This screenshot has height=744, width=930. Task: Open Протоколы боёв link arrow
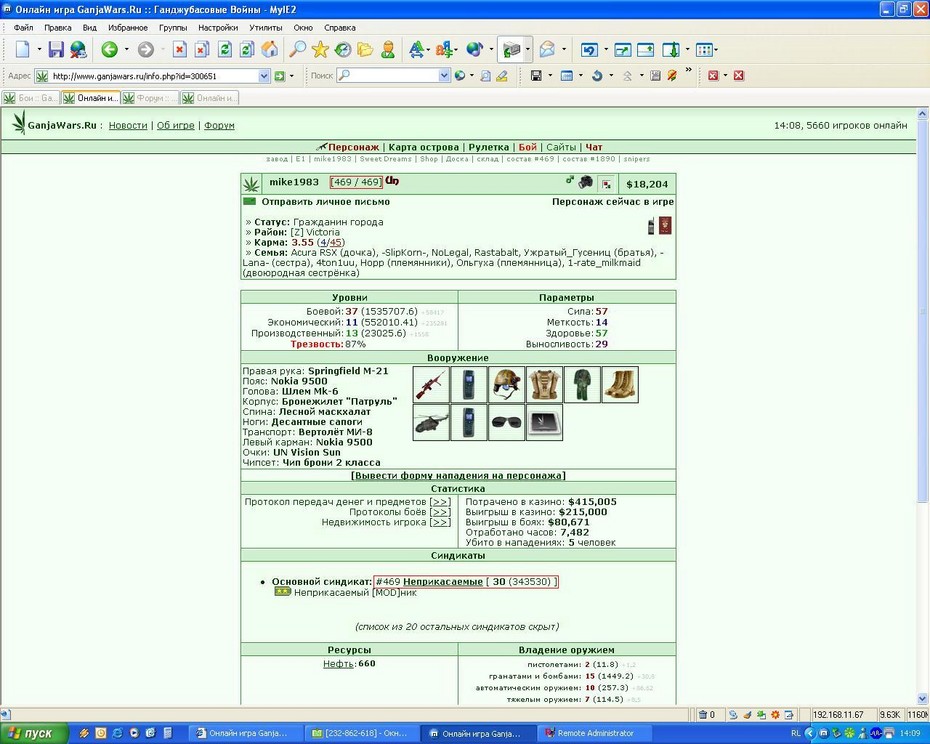click(x=440, y=512)
